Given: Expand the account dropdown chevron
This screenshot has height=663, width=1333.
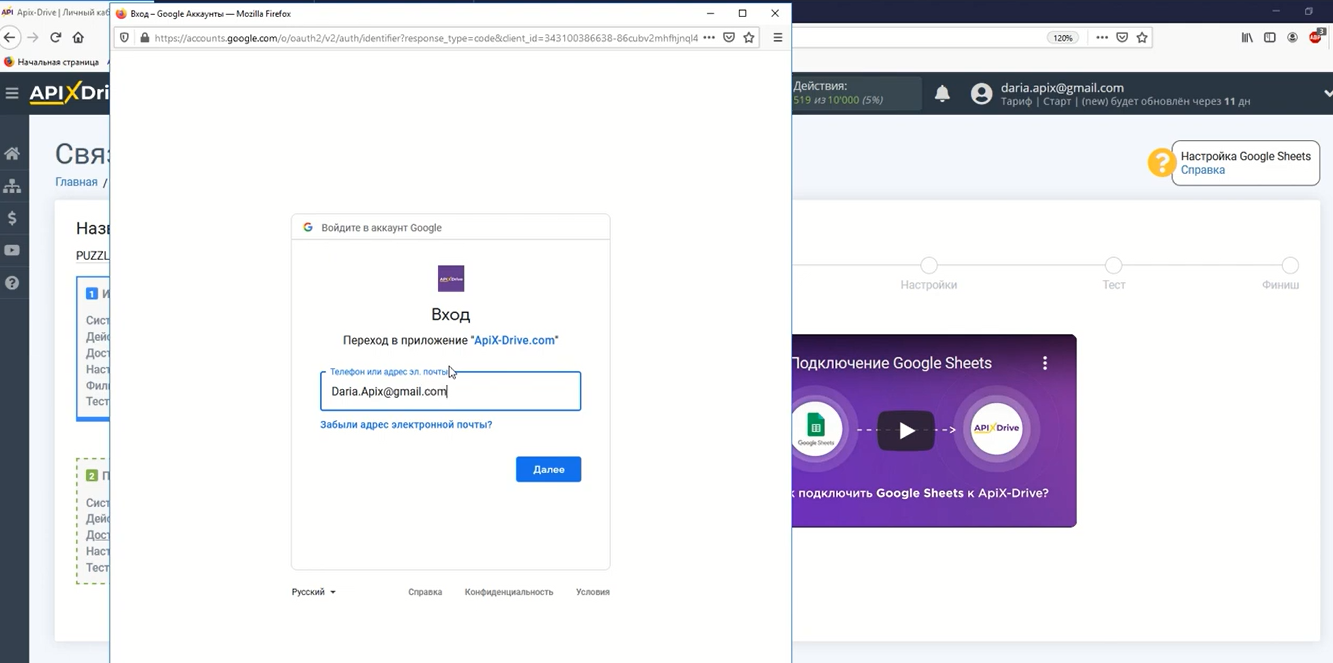Looking at the screenshot, I should (1327, 94).
